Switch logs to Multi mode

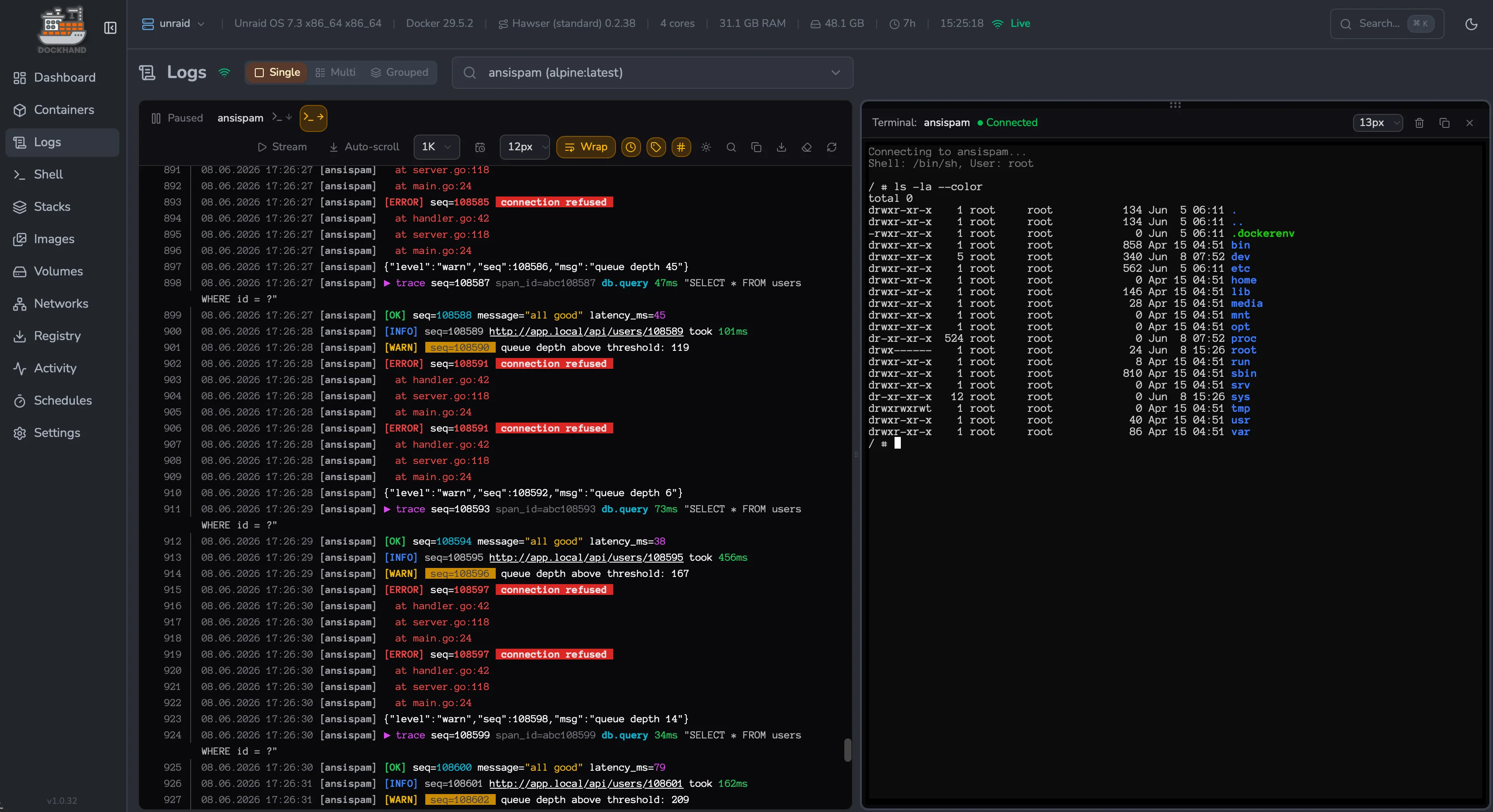[x=336, y=72]
